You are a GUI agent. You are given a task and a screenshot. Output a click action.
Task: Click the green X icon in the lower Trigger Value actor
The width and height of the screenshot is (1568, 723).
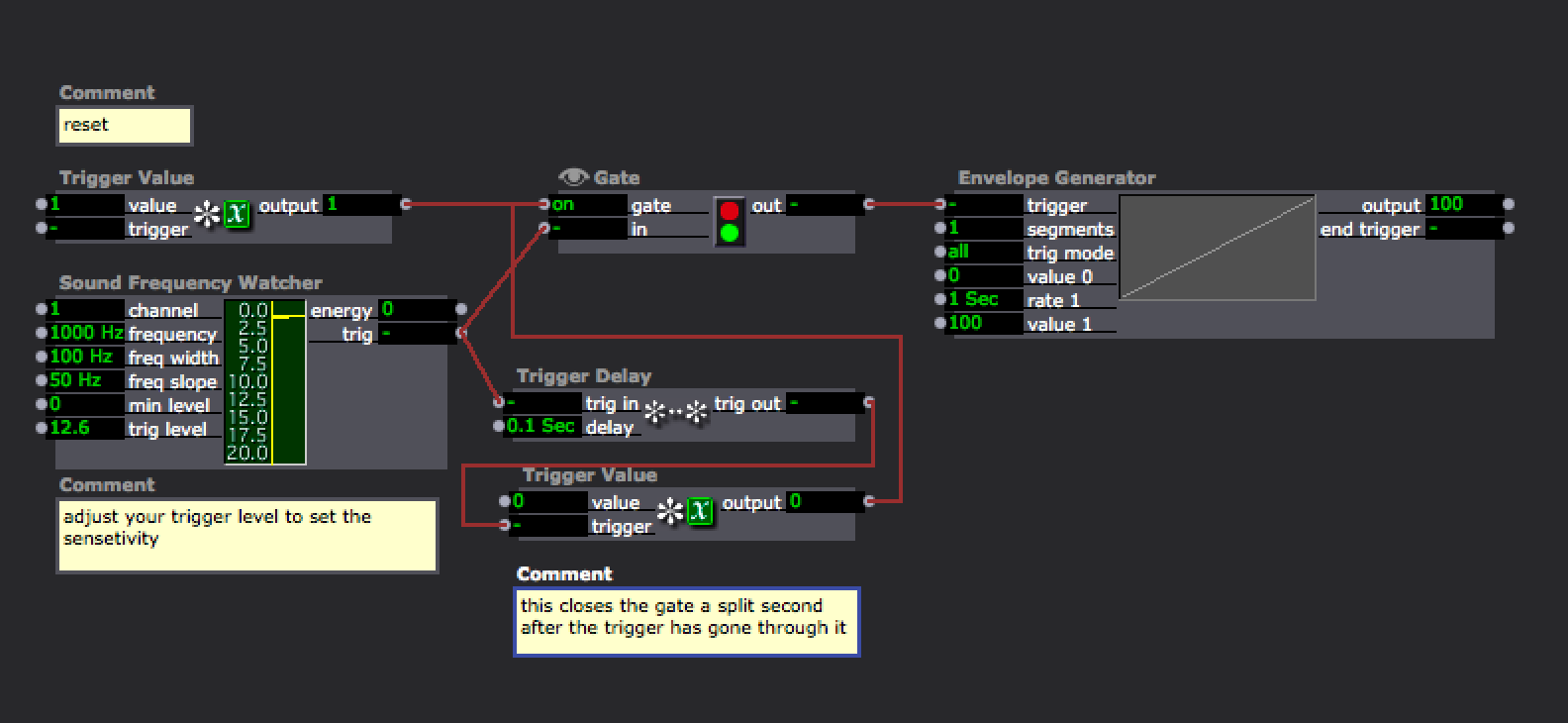(700, 511)
